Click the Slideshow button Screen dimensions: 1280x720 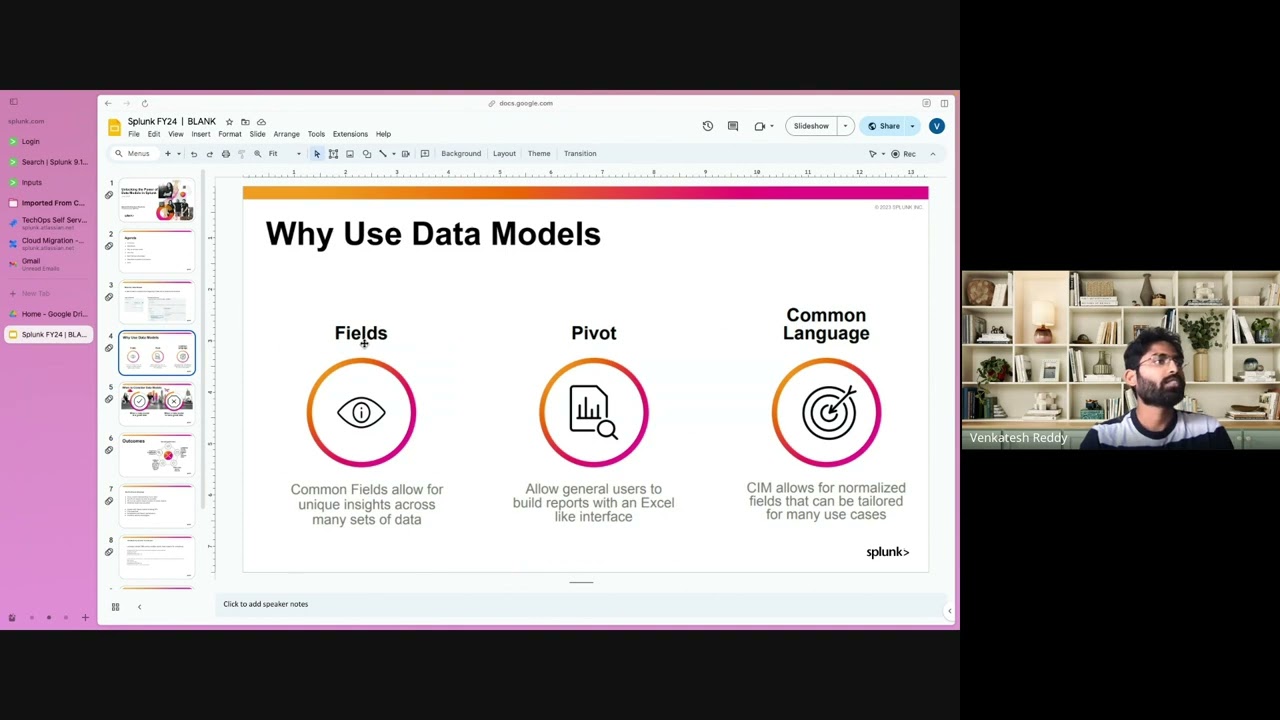pos(811,126)
